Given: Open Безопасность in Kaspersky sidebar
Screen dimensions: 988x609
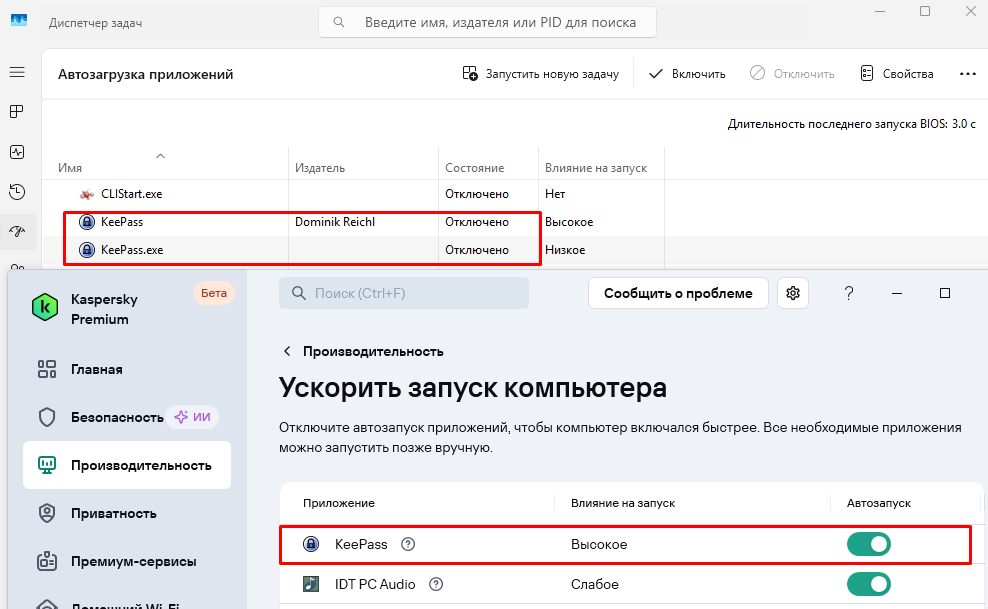Looking at the screenshot, I should coord(117,417).
